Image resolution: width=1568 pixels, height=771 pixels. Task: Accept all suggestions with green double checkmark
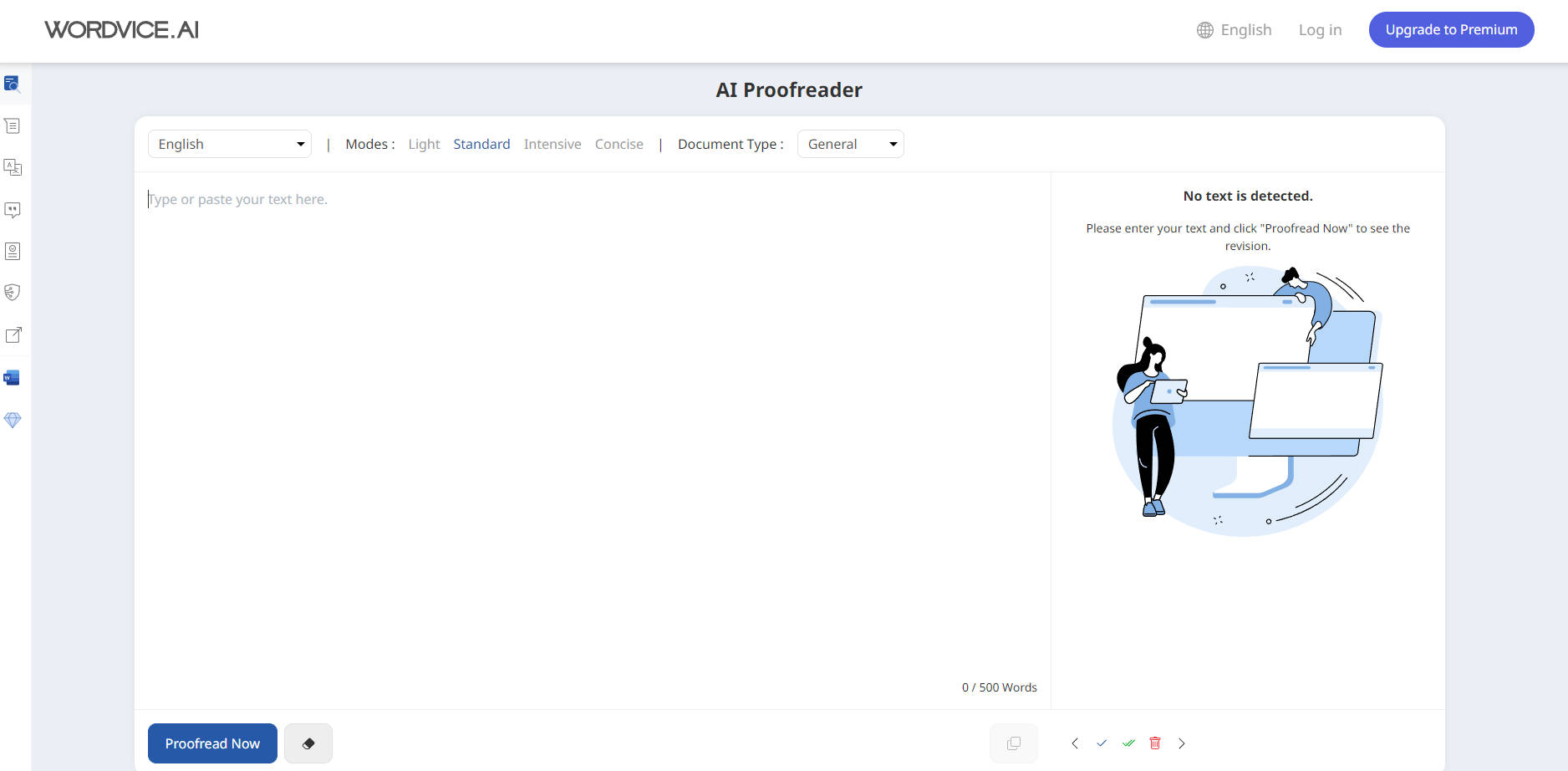click(1128, 743)
